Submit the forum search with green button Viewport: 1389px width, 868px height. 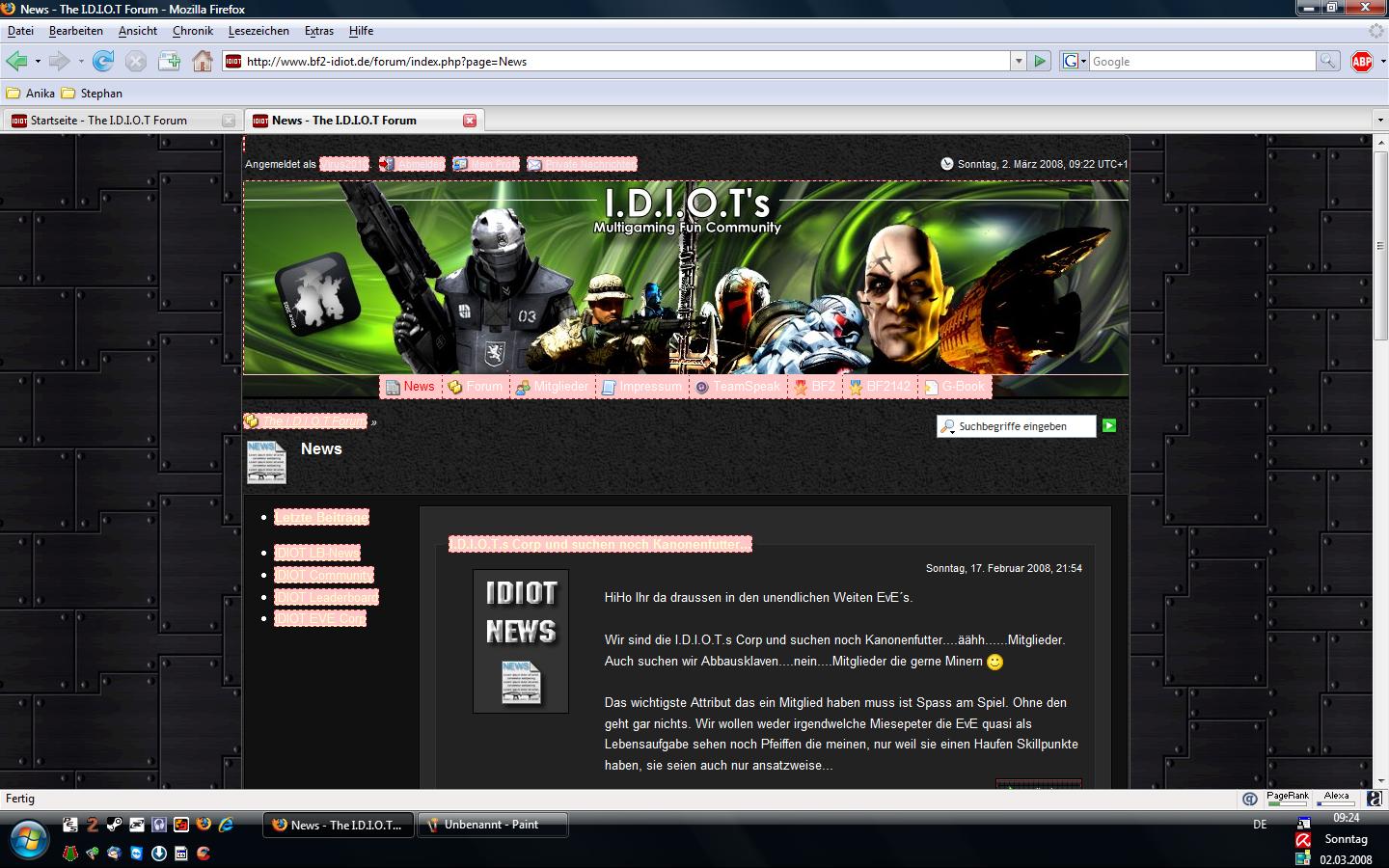(x=1109, y=425)
